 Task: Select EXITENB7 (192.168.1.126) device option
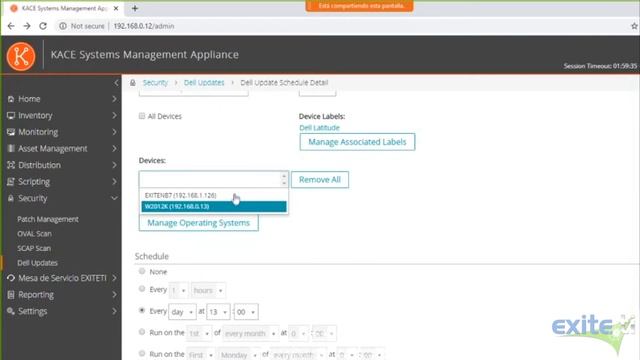click(213, 196)
